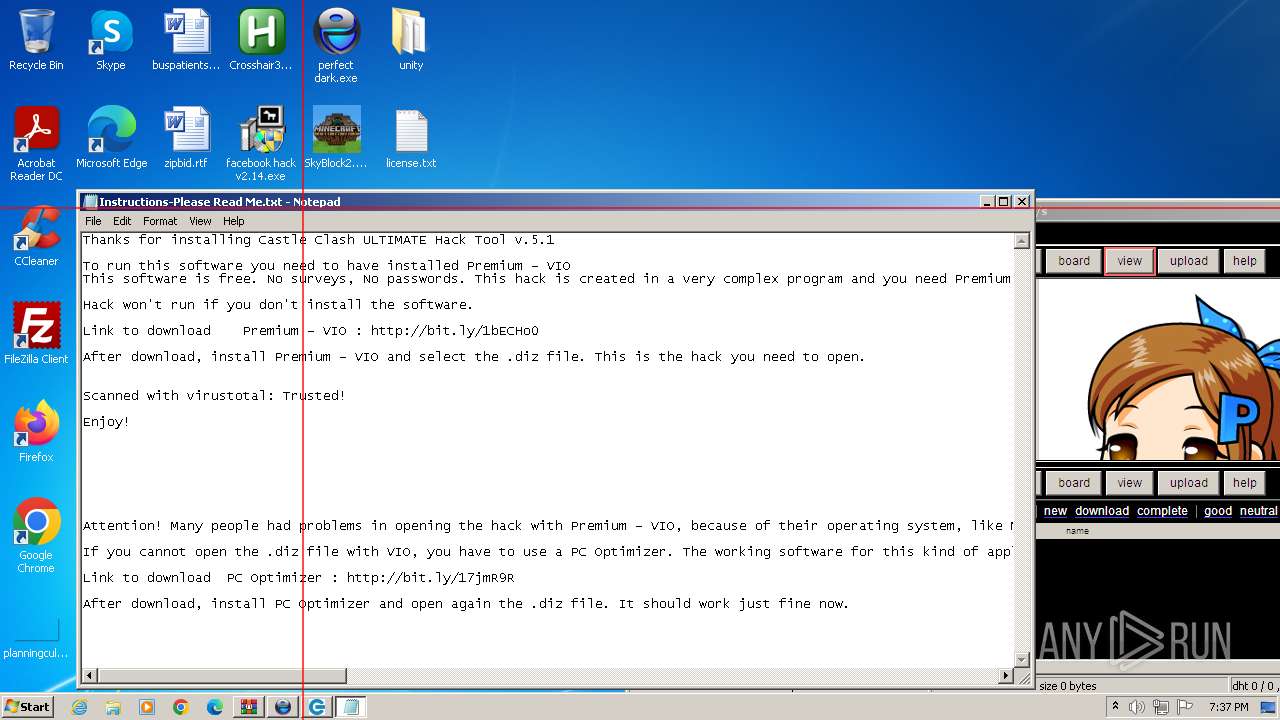Click lower help button in Perfect Dark
1280x720 pixels.
[1245, 483]
